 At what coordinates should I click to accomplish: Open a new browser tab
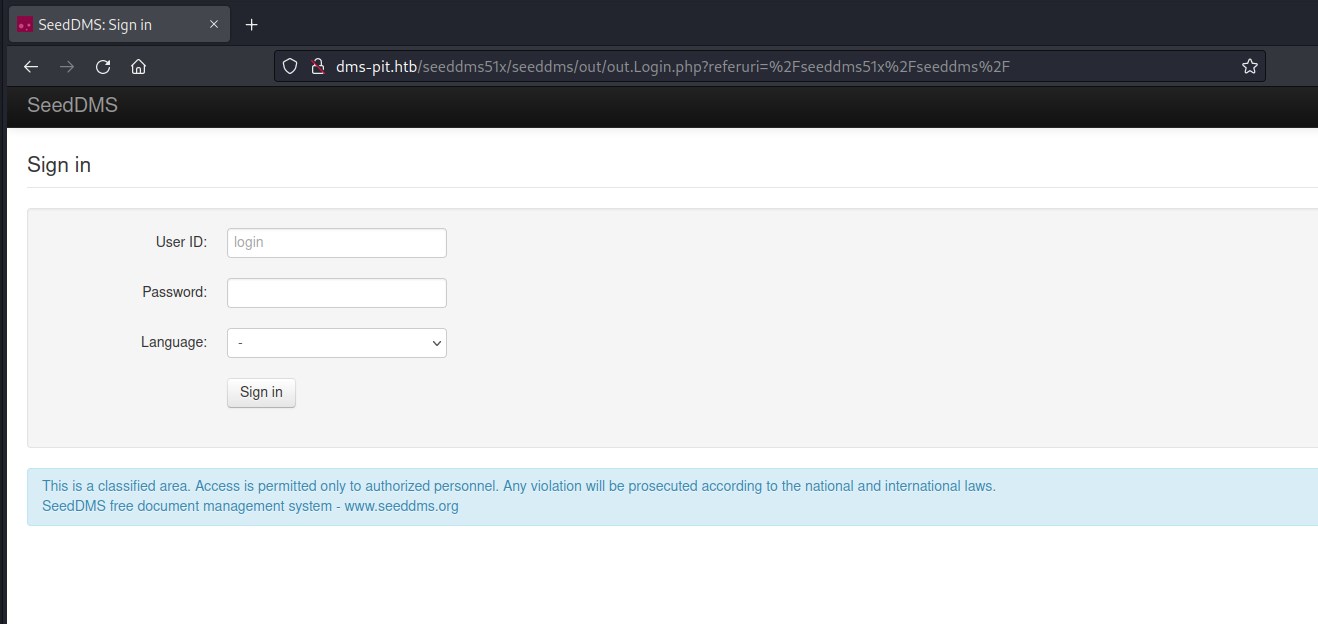[x=252, y=24]
